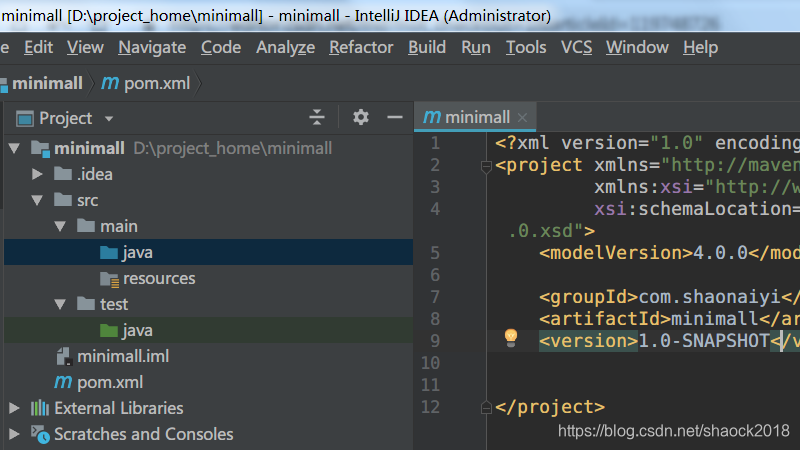Click the version 1.0-SNAPSHOT line
This screenshot has height=450, width=800.
669,340
